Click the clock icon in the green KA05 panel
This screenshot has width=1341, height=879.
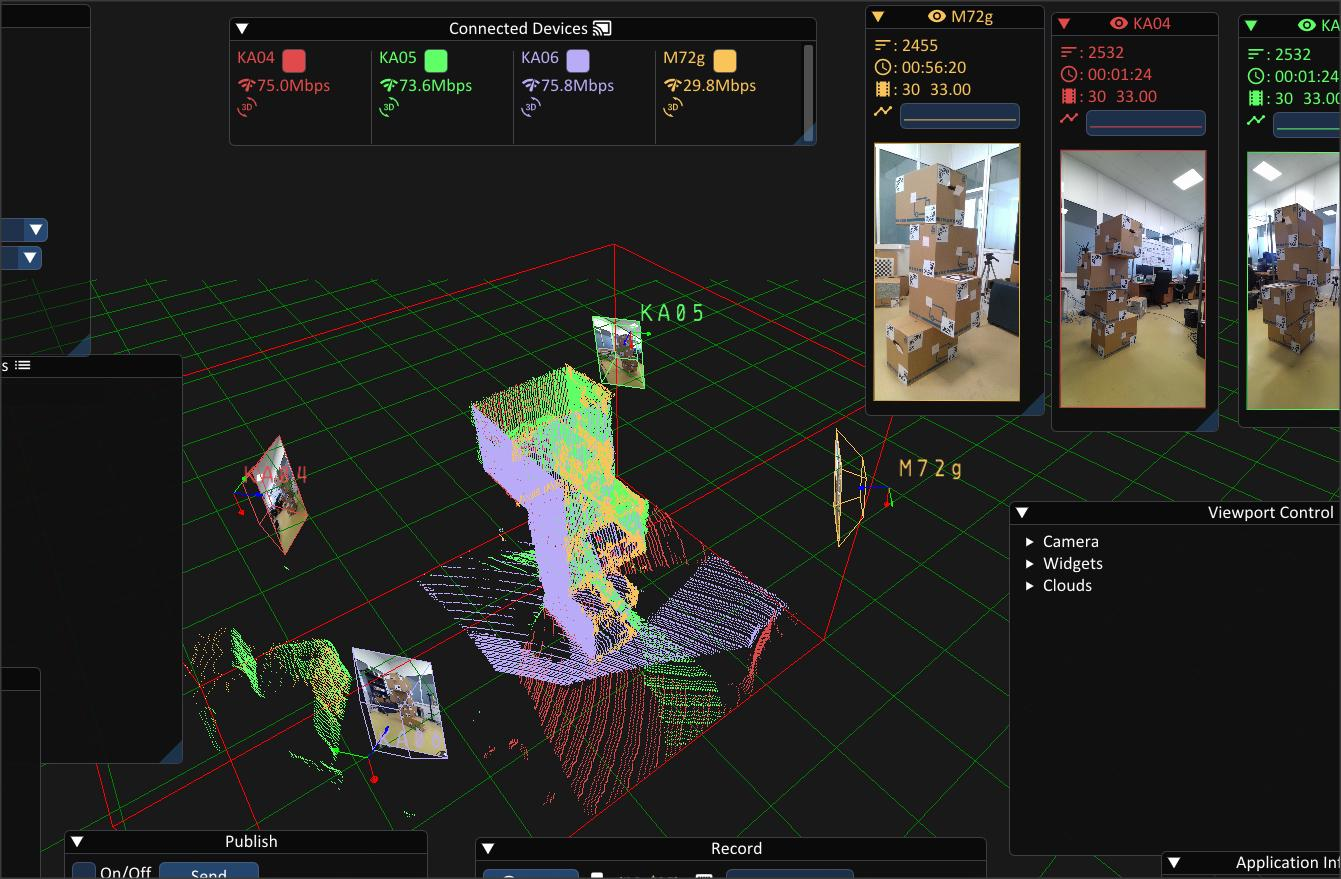1256,76
